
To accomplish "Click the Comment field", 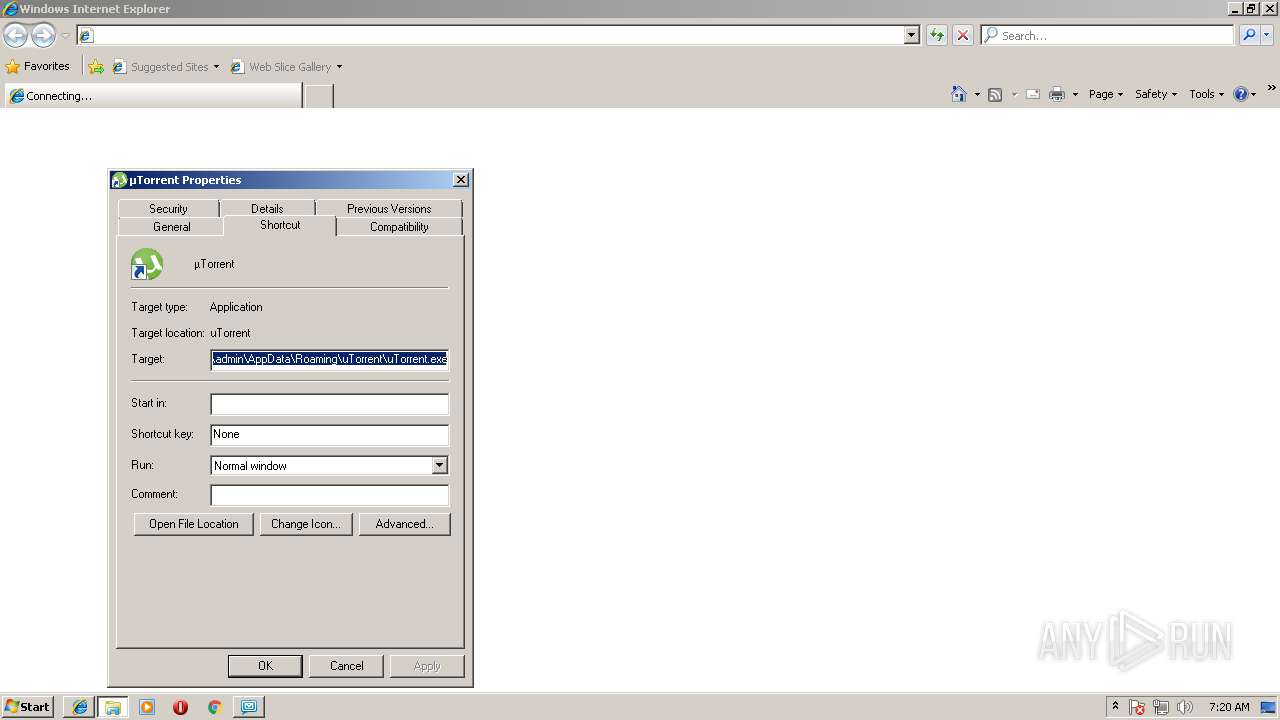I will click(x=329, y=495).
